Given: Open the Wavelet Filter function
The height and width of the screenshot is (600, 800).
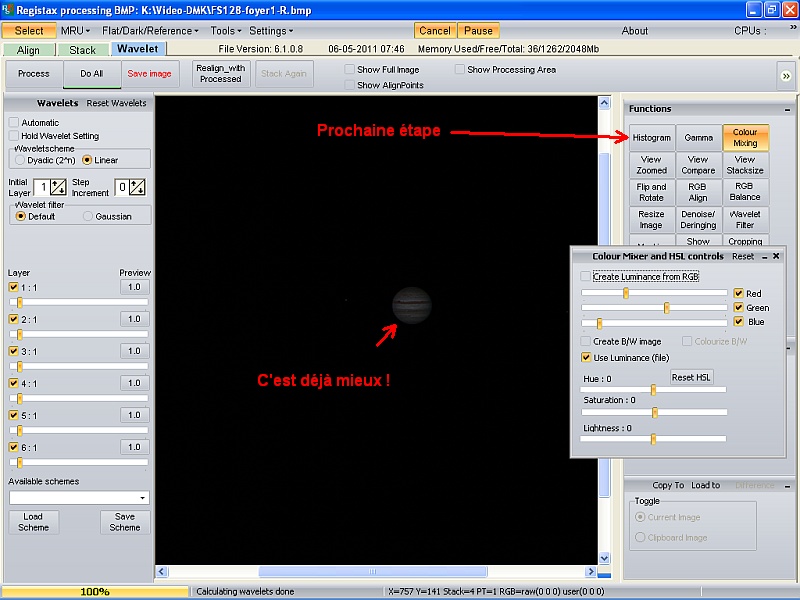Looking at the screenshot, I should point(745,217).
